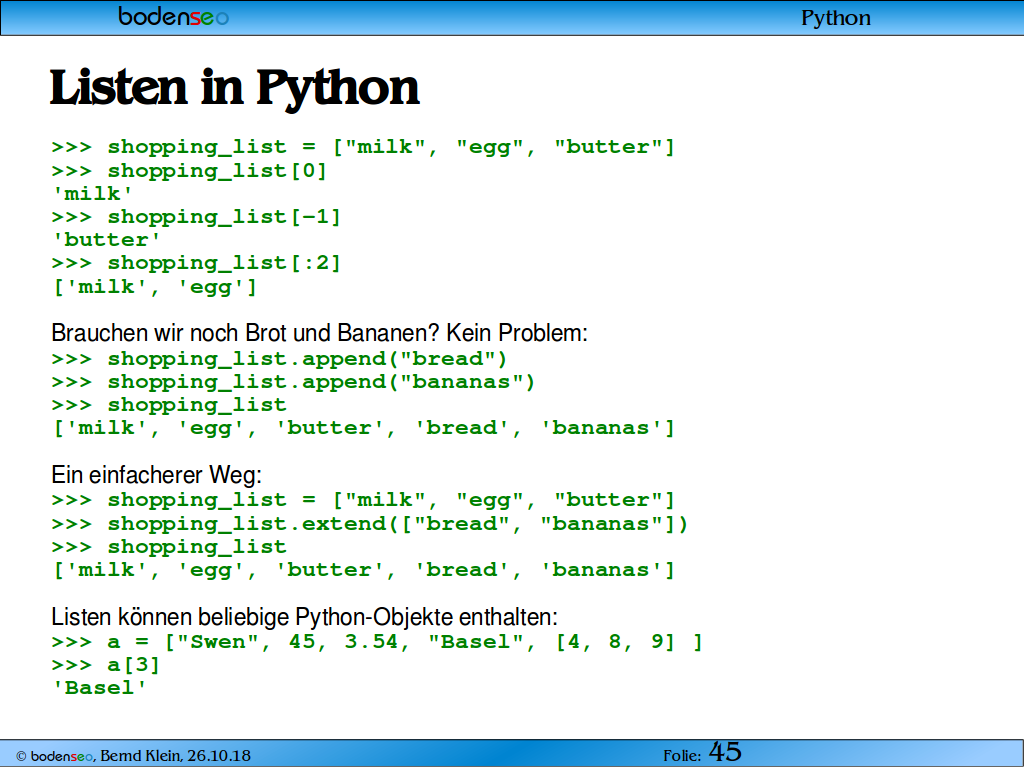Image resolution: width=1024 pixels, height=768 pixels.
Task: Click the line shopping_list.append("bread")
Action: coord(280,359)
